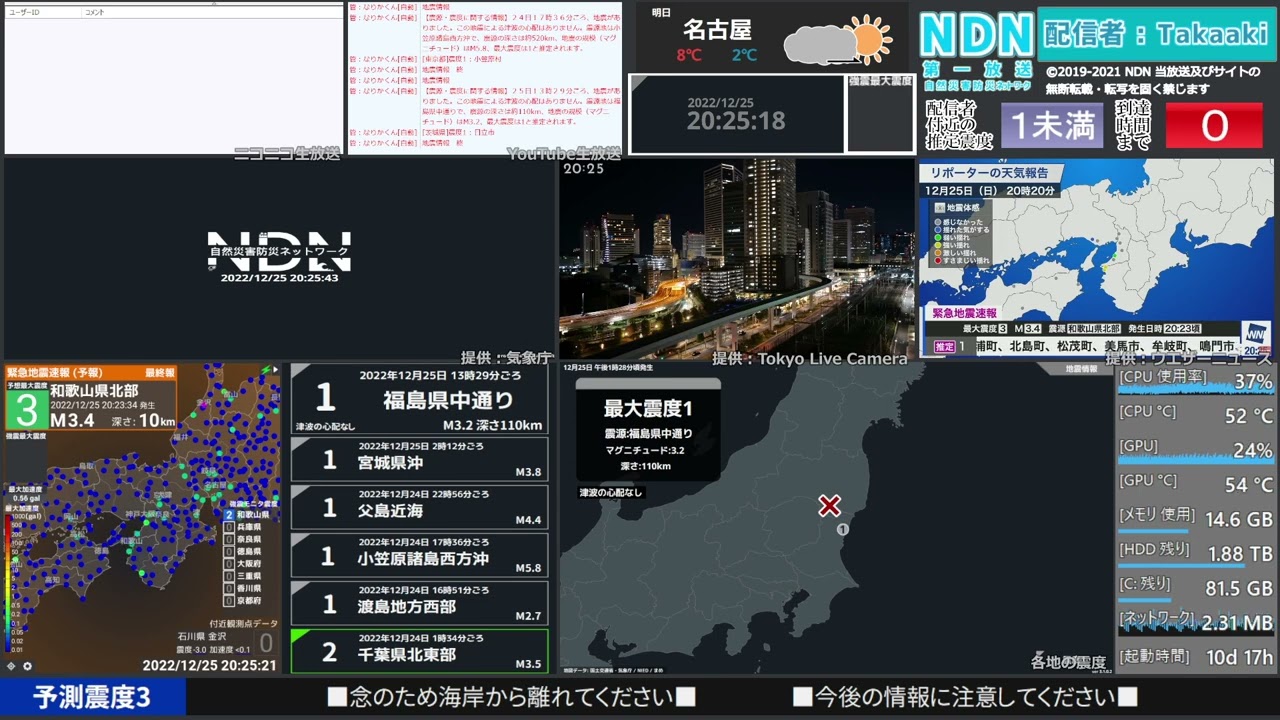This screenshot has height=720, width=1280.
Task: Click the 地震情報 tab above the epicenter map
Action: tap(1081, 369)
